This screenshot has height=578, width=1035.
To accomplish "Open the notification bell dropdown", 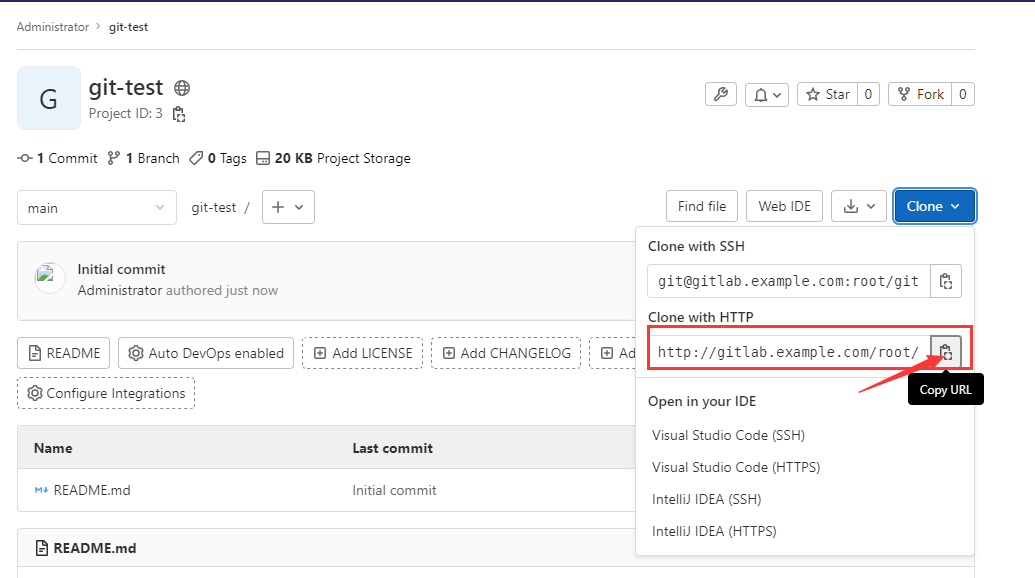I will [x=767, y=94].
